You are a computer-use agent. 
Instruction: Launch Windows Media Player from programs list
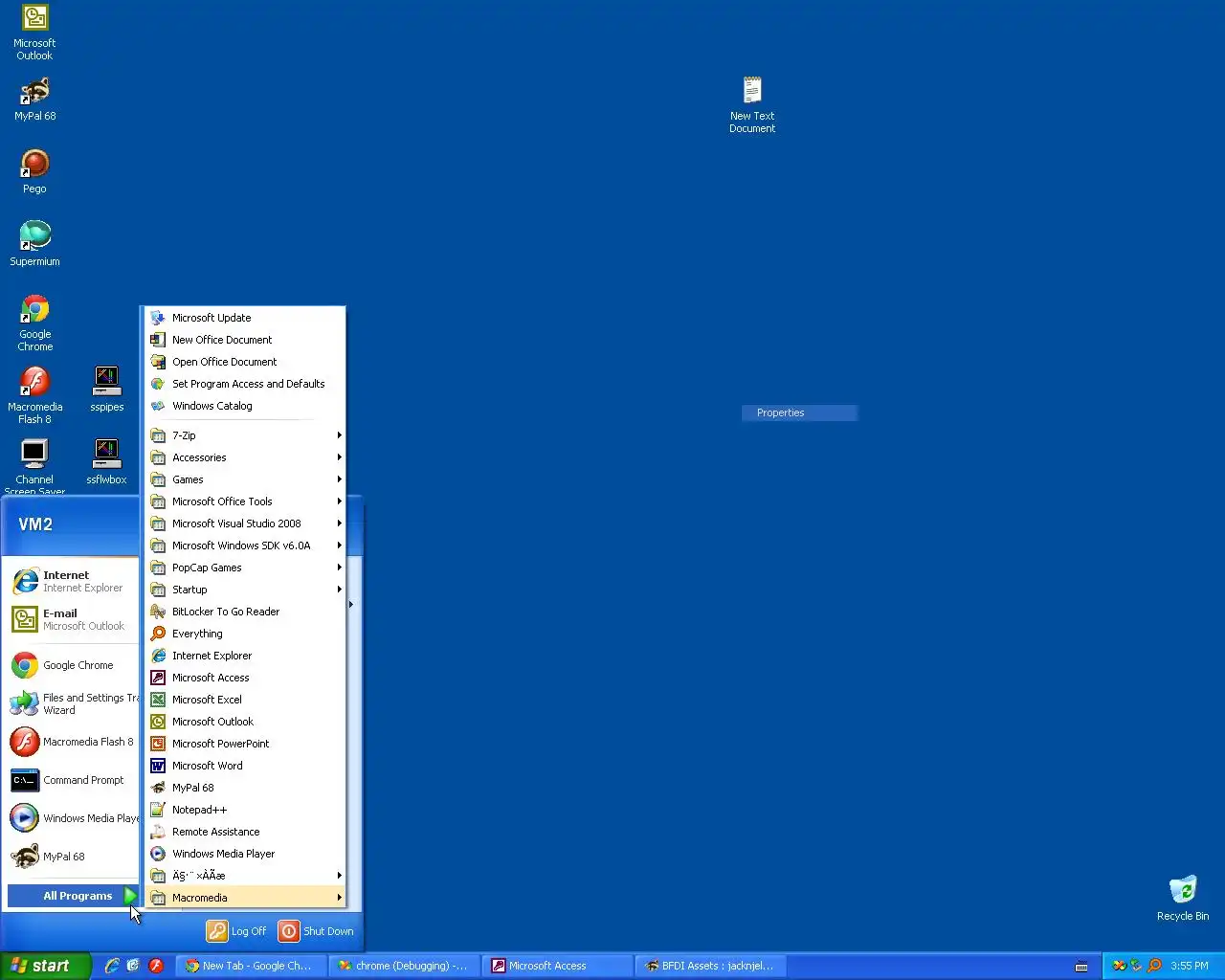pyautogui.click(x=244, y=854)
